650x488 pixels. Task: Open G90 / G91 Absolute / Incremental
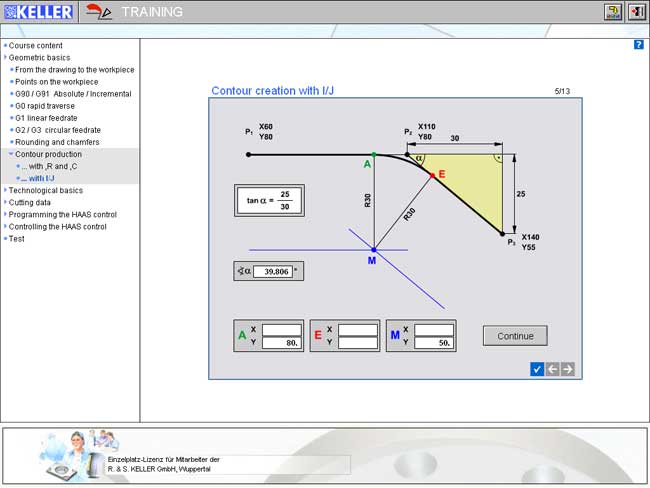[x=73, y=94]
